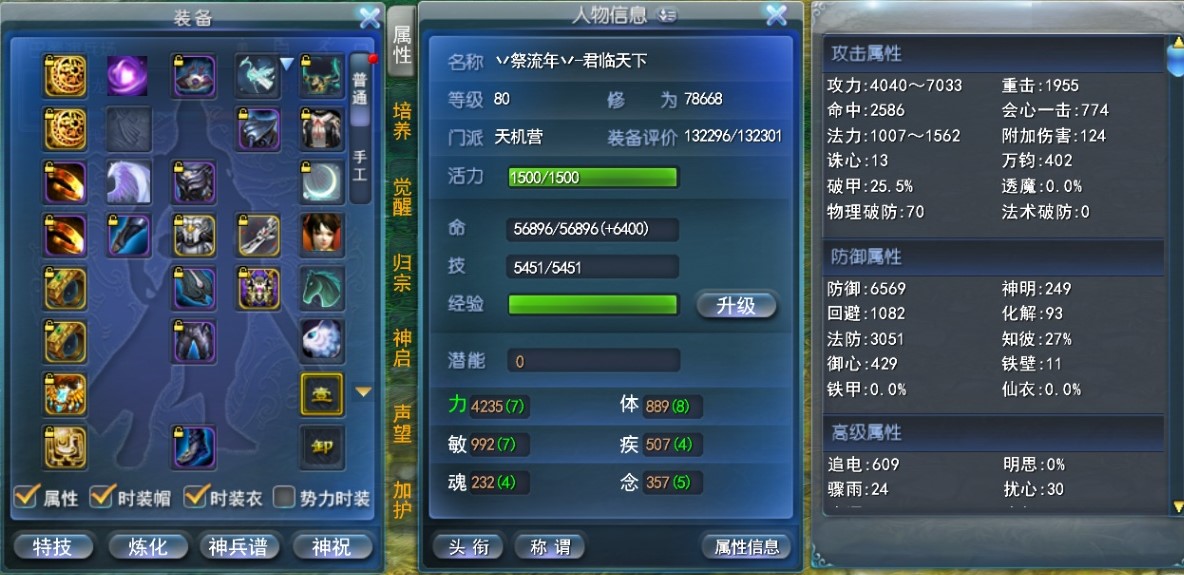Select the green horse mount icon

[x=322, y=288]
